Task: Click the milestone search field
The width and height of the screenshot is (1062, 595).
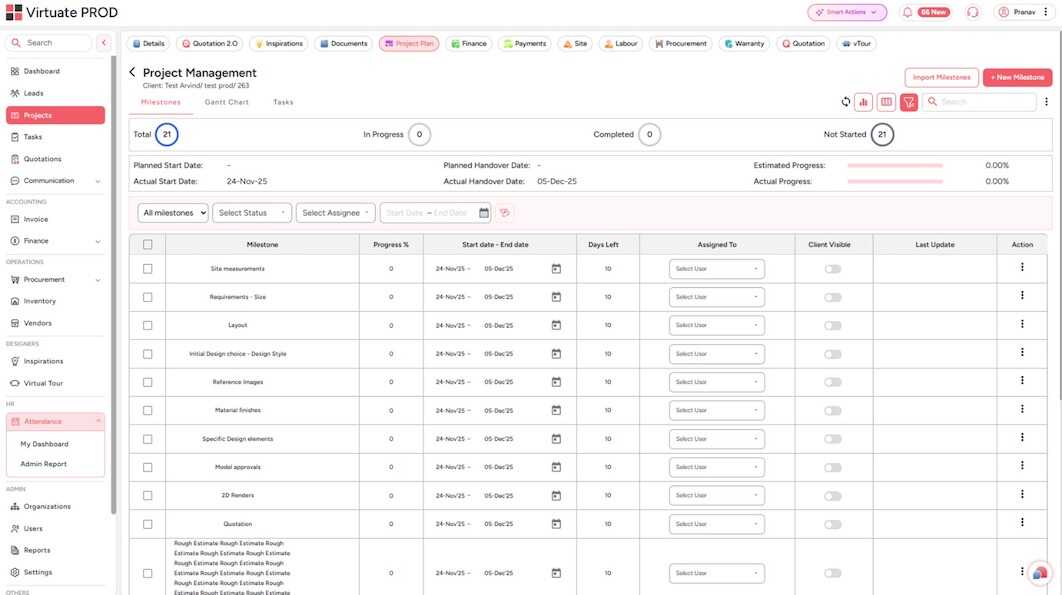Action: pyautogui.click(x=985, y=102)
